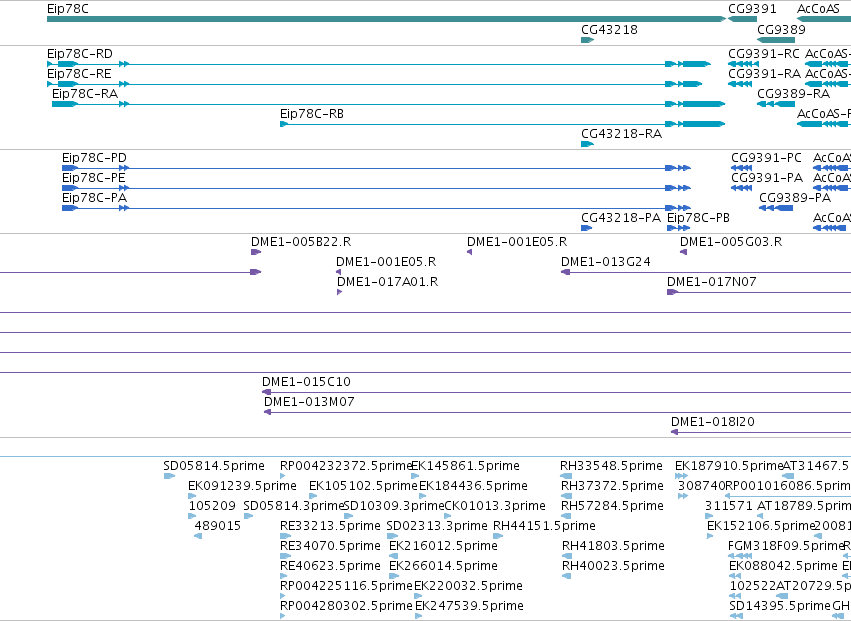851x621 pixels.
Task: Open the CG9391-PA protein label
Action: (x=767, y=178)
